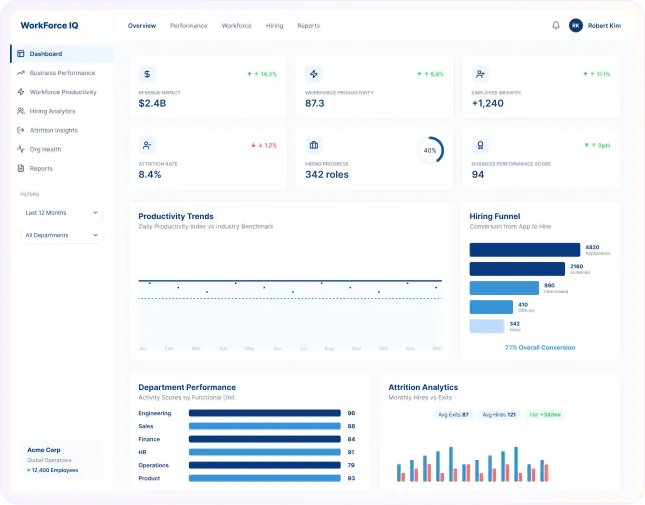Click the Robert Kim user name
645x505 pixels.
click(x=604, y=25)
